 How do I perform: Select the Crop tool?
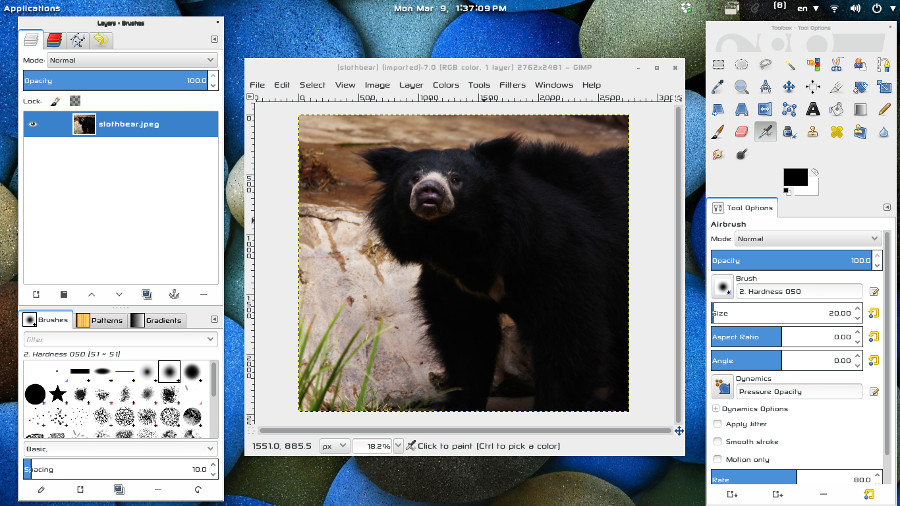[x=836, y=87]
